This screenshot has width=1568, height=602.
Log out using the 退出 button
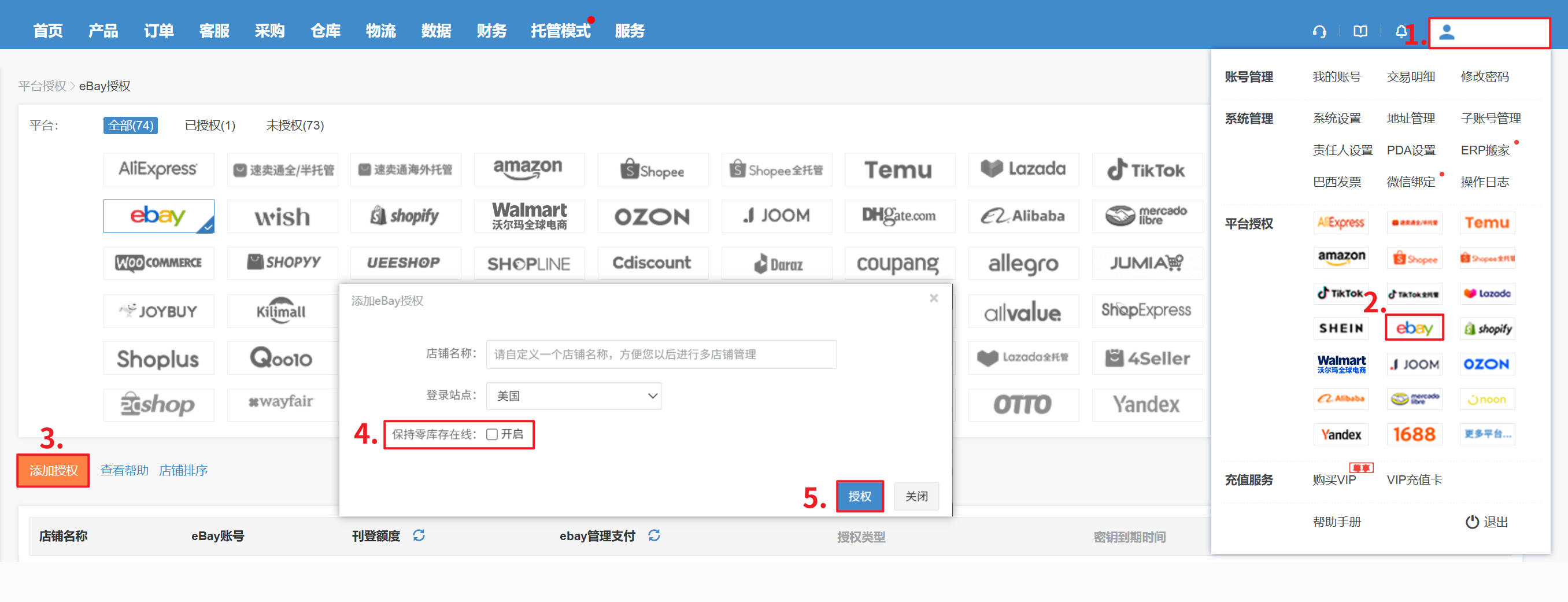coord(1486,522)
